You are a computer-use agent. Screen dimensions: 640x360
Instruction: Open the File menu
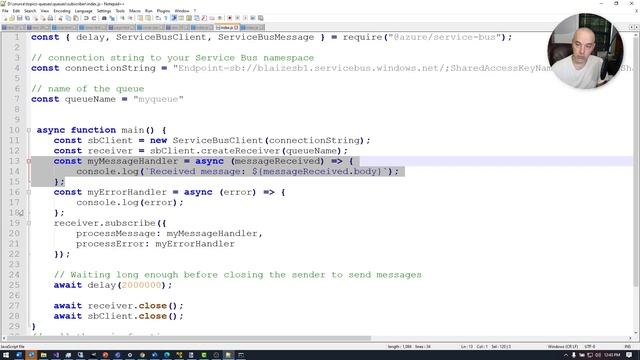[x=5, y=11]
